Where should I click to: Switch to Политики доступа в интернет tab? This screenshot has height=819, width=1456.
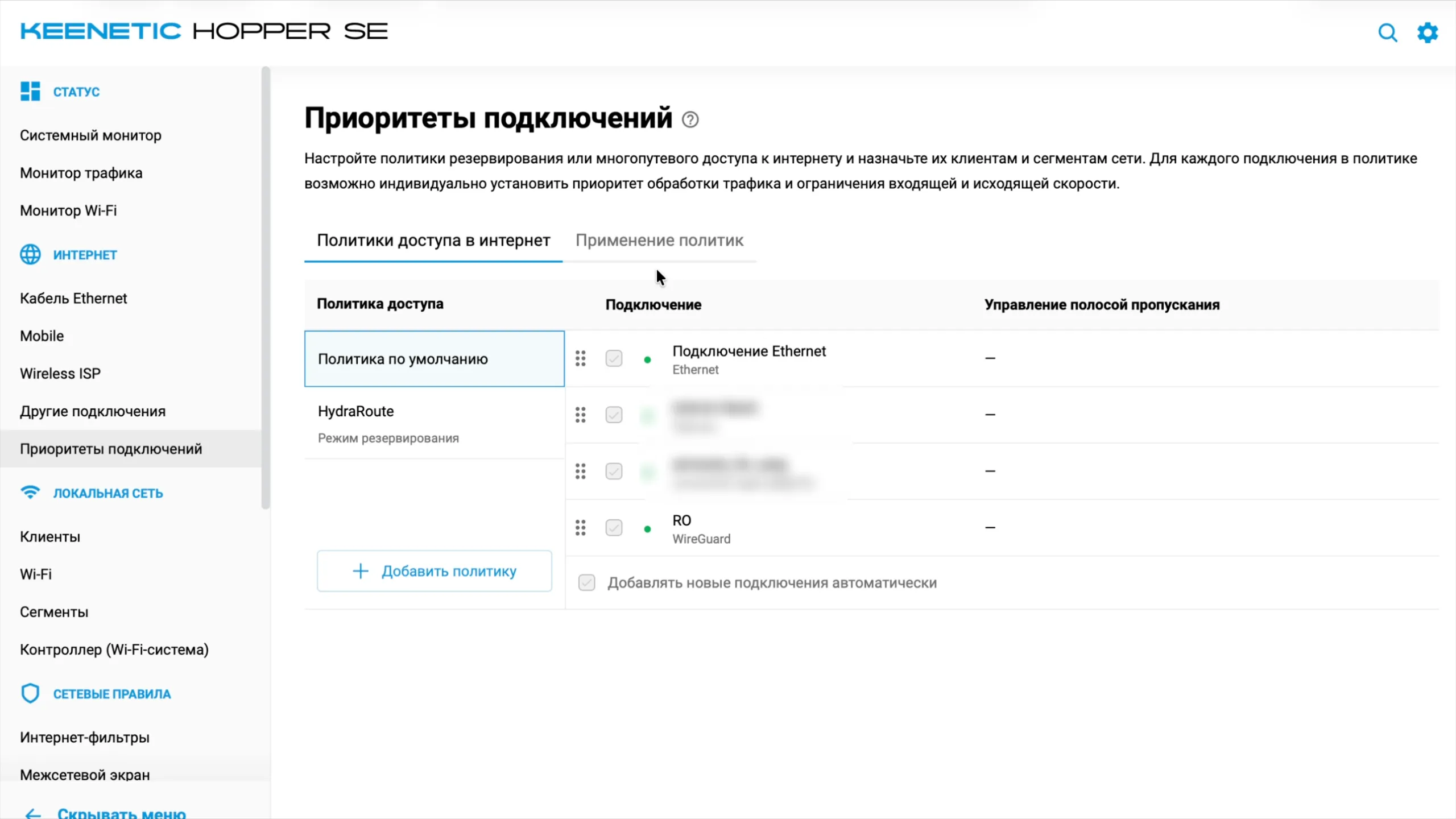[433, 241]
